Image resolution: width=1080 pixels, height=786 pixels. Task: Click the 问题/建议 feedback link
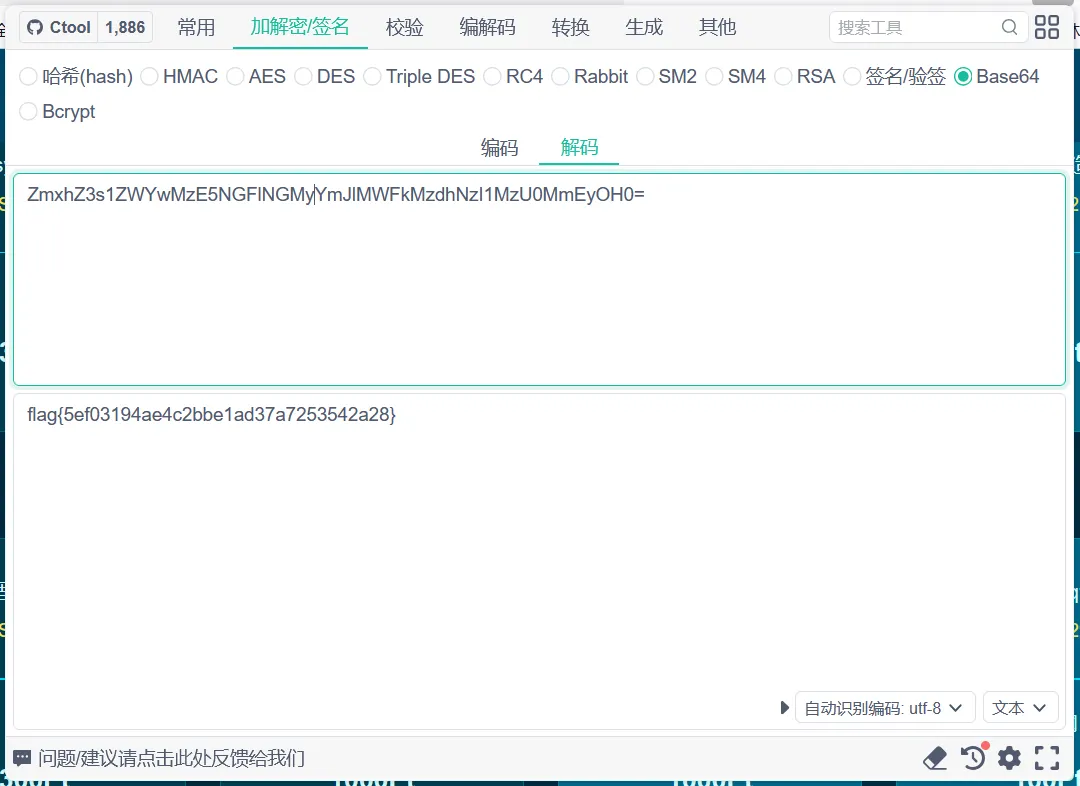171,758
